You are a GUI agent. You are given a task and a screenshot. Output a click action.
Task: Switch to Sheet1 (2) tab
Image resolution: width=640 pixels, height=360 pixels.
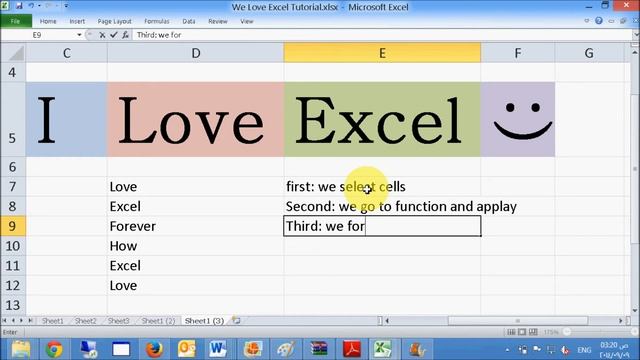coord(158,321)
